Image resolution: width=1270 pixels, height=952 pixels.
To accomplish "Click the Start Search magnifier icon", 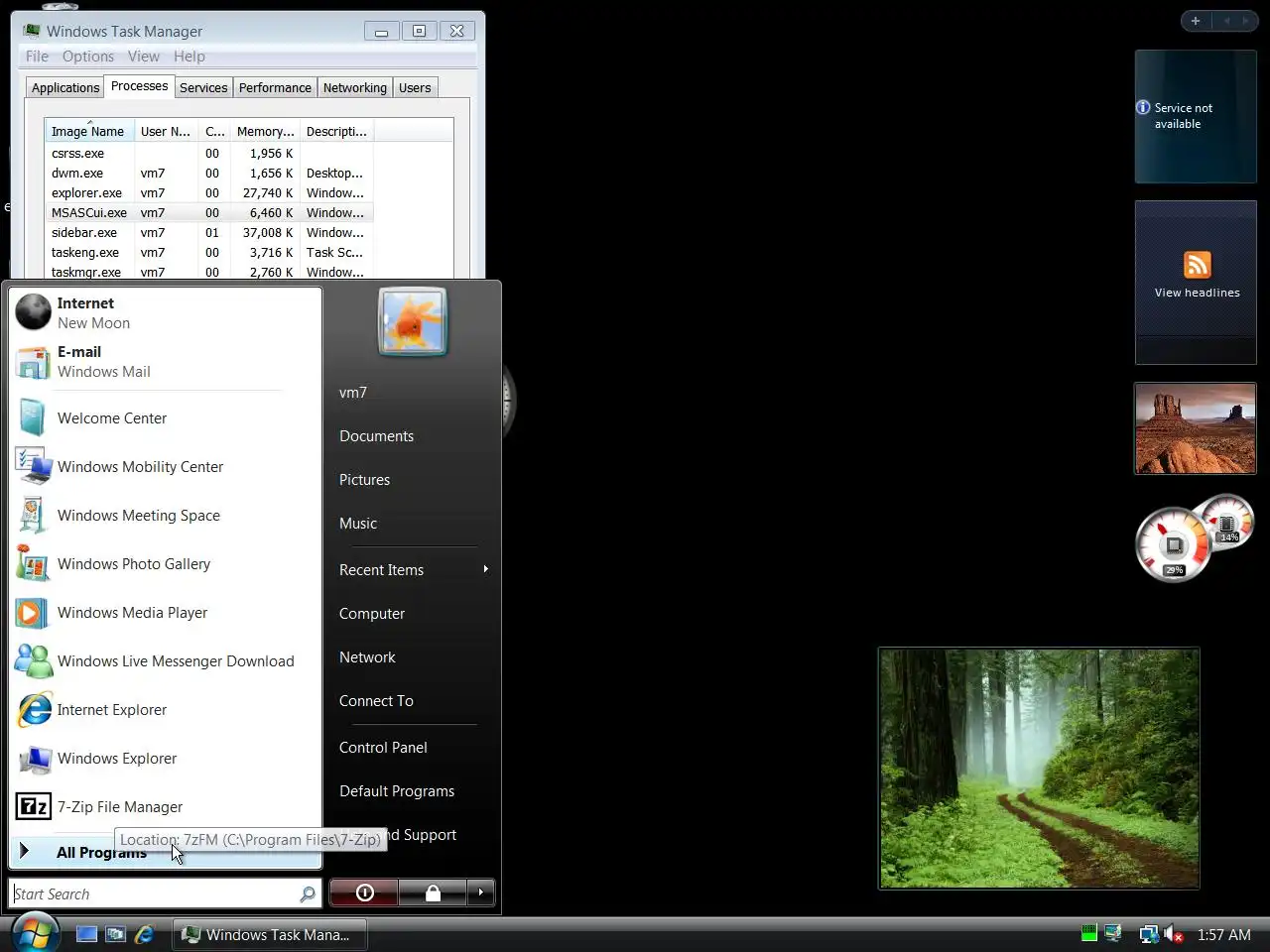I will coord(308,893).
